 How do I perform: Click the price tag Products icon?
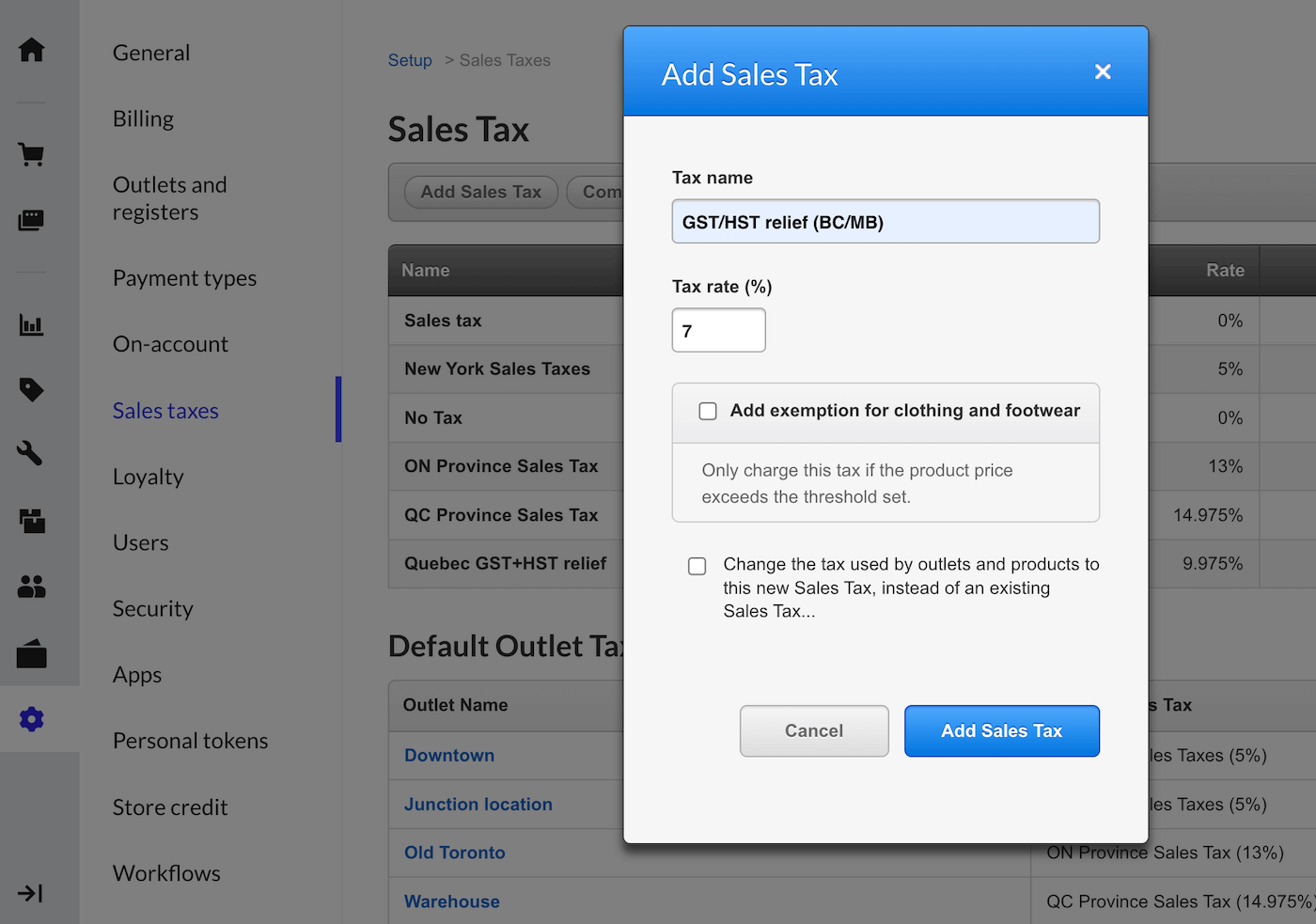coord(31,389)
